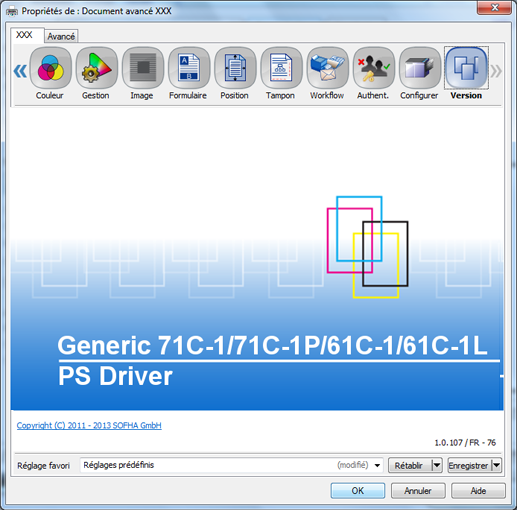
Task: Open the SOFHA GmbH copyright link
Action: pyautogui.click(x=89, y=425)
